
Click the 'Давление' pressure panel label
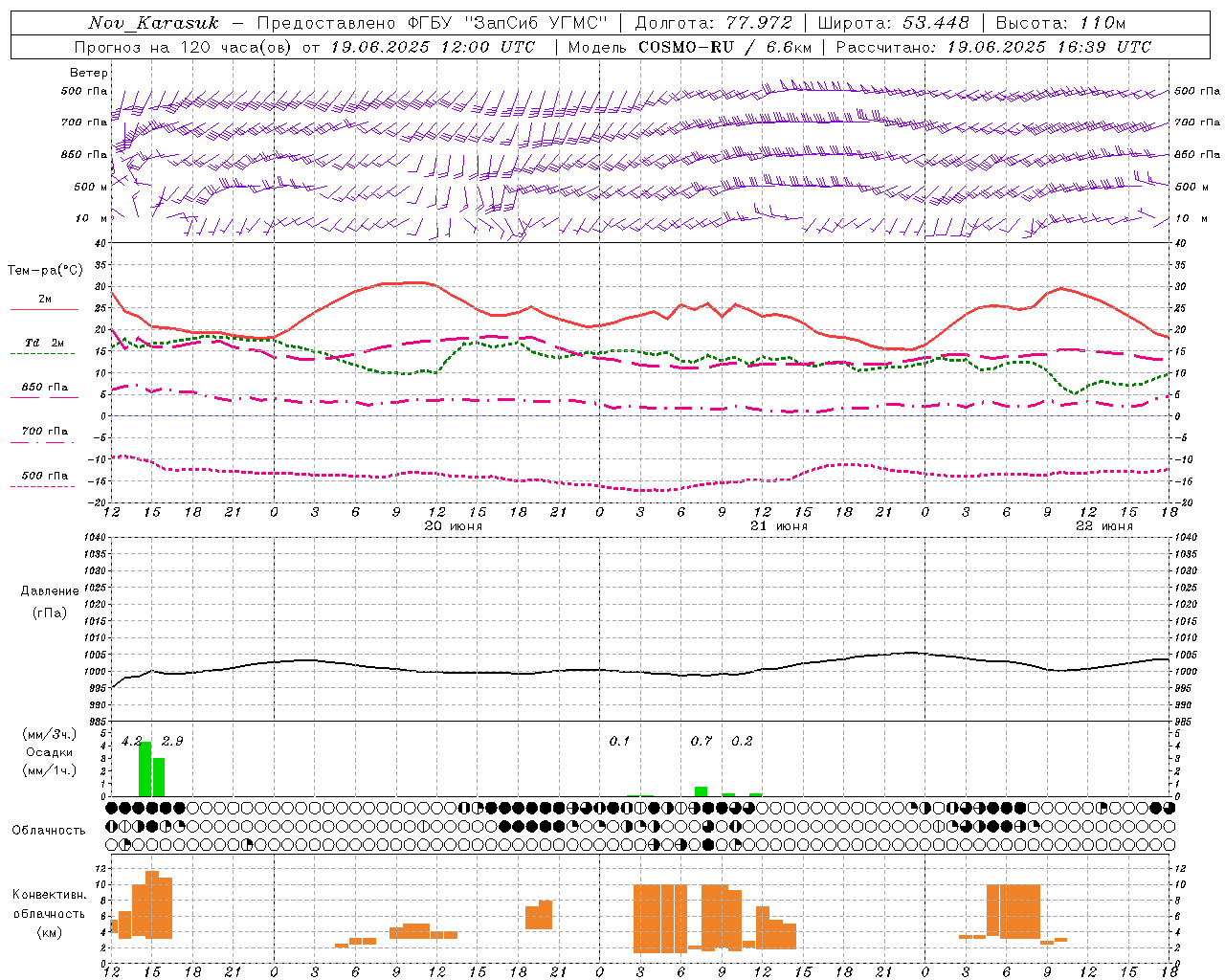pos(50,590)
